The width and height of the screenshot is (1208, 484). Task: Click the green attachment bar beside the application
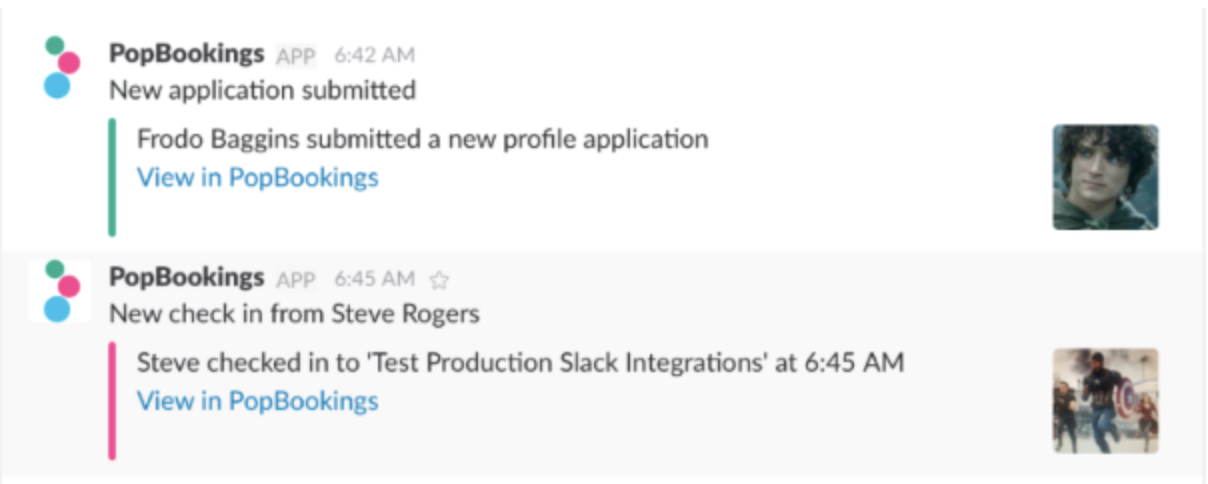112,178
